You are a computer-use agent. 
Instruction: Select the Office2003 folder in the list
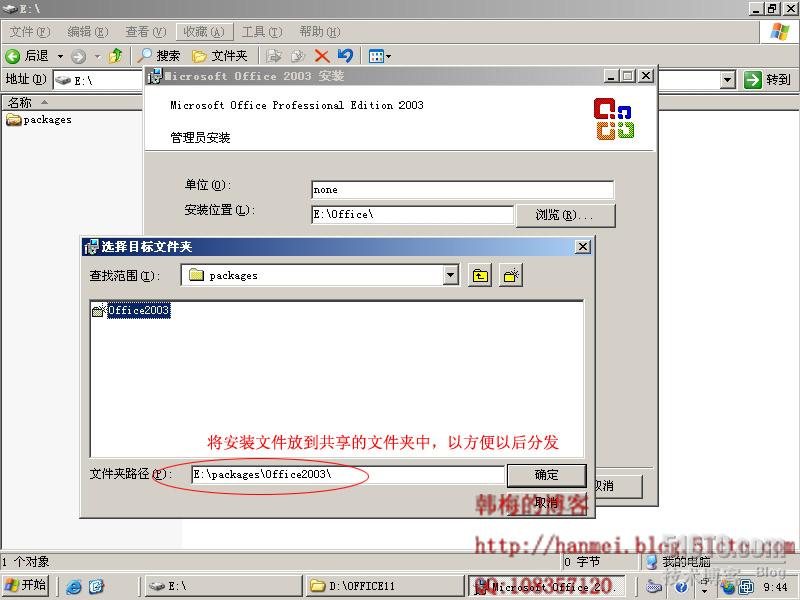pyautogui.click(x=131, y=310)
